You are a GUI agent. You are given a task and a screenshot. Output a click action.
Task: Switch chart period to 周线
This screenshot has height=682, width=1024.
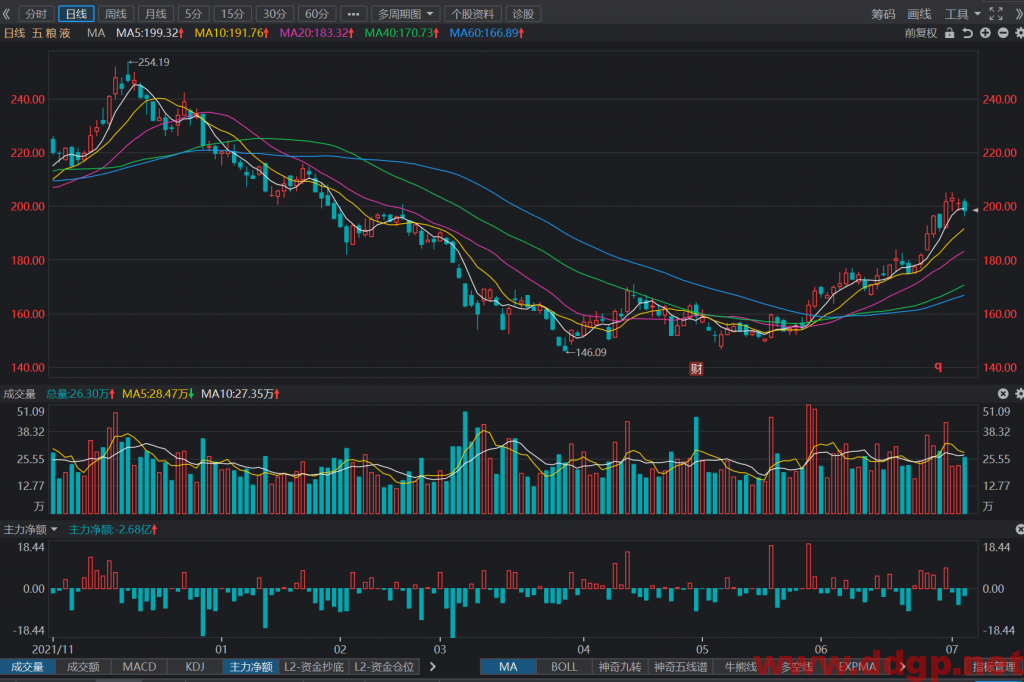tap(116, 14)
